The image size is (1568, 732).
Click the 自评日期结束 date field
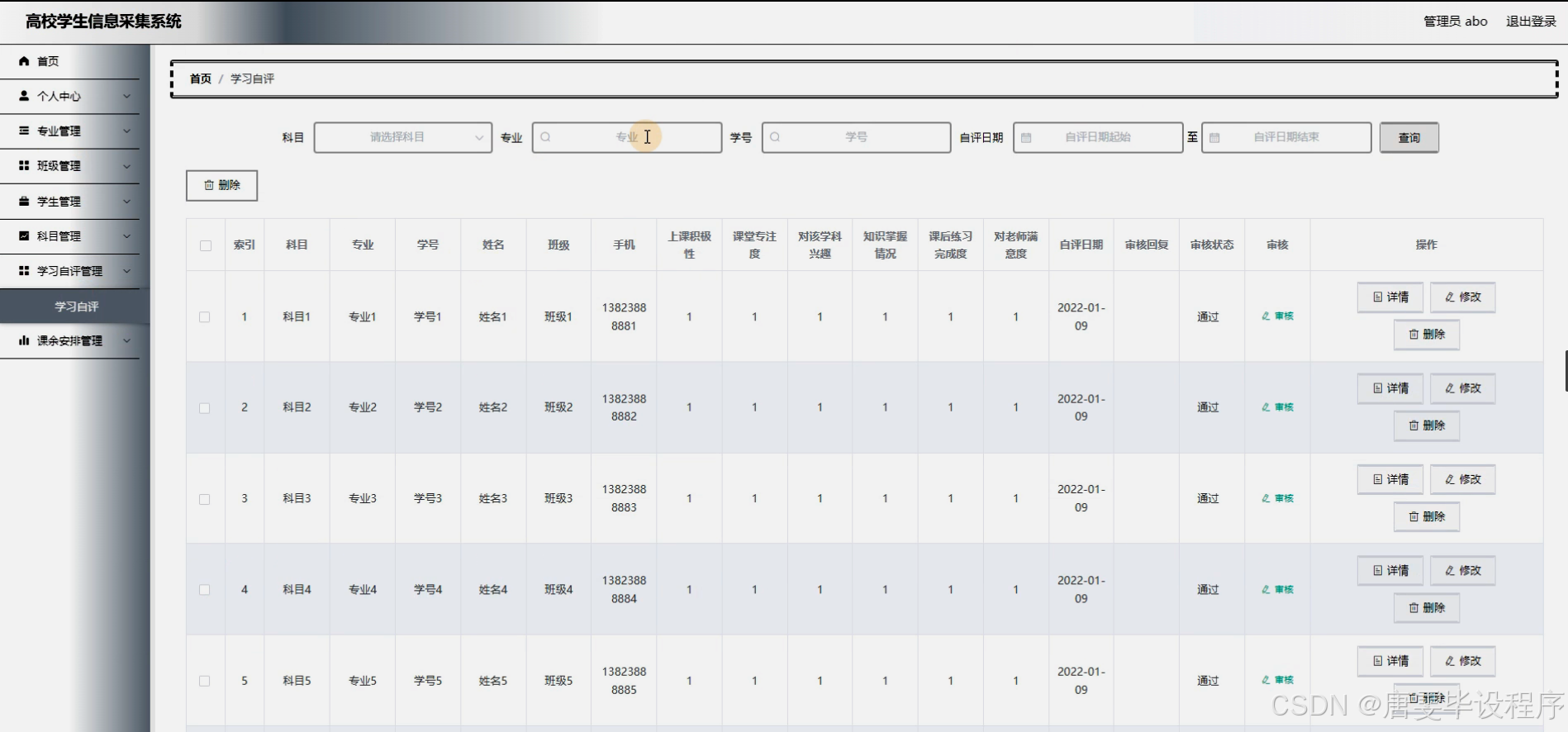coord(1286,137)
